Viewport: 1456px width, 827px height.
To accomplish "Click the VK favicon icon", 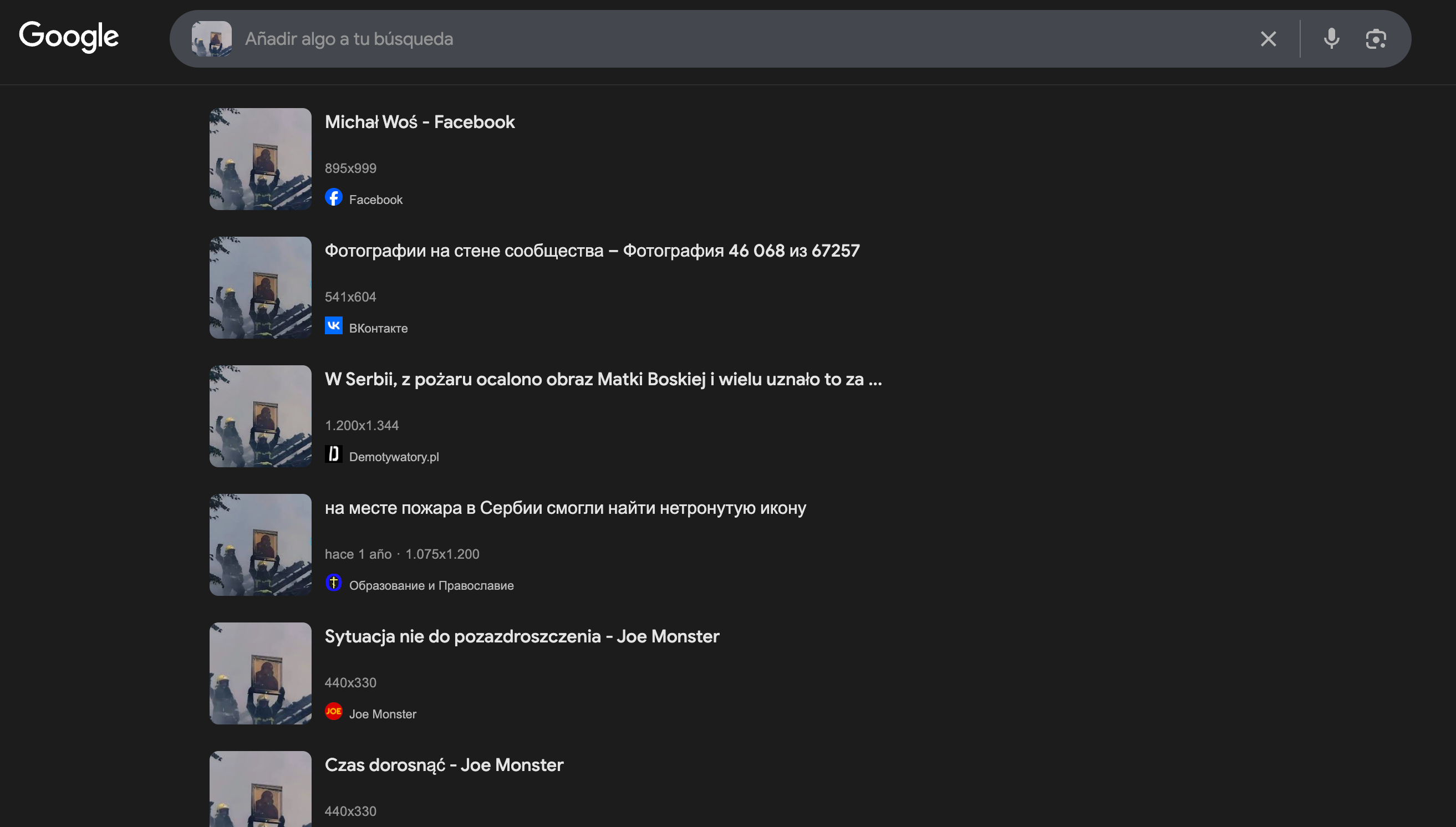I will pos(333,326).
